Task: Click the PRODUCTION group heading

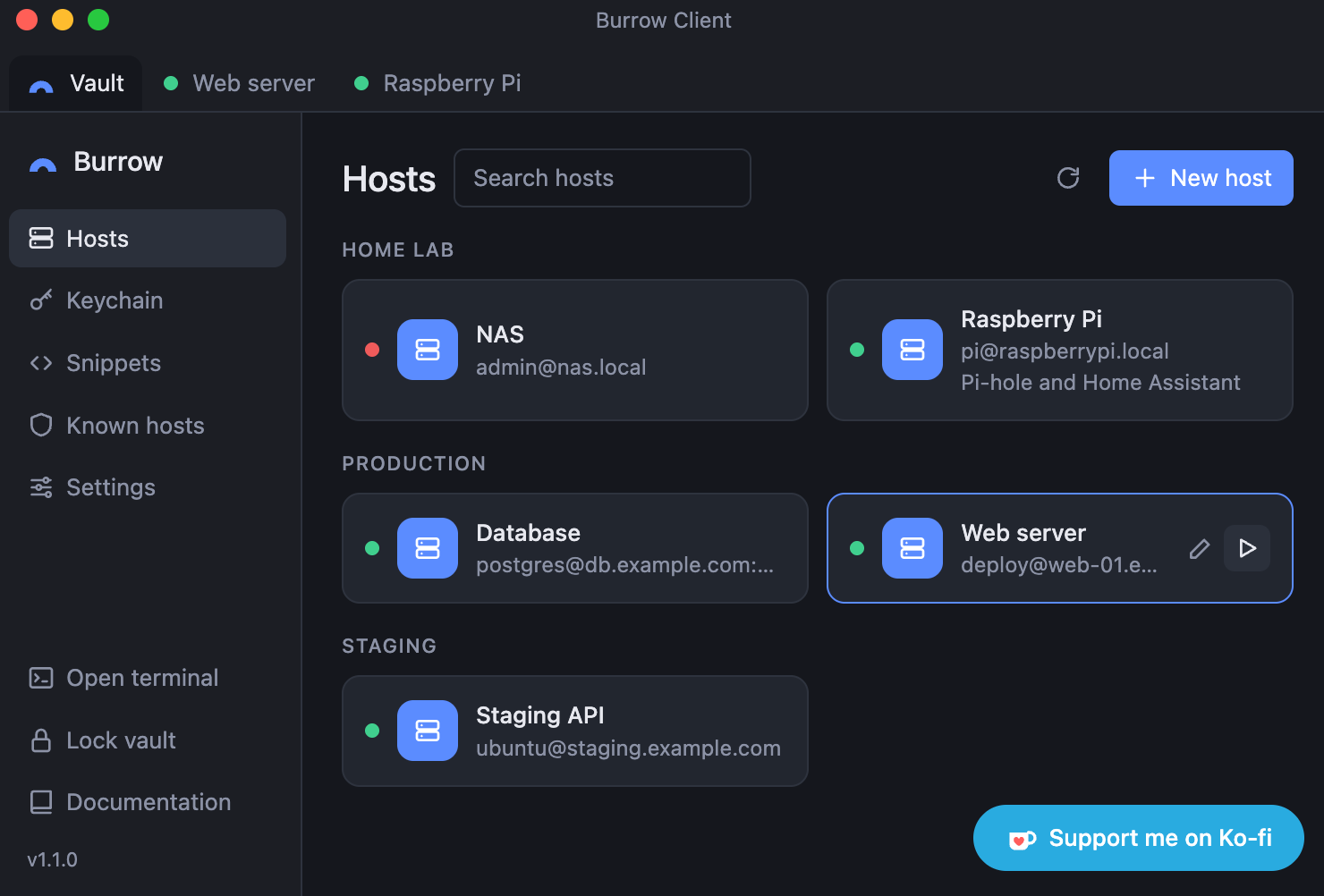Action: tap(414, 464)
